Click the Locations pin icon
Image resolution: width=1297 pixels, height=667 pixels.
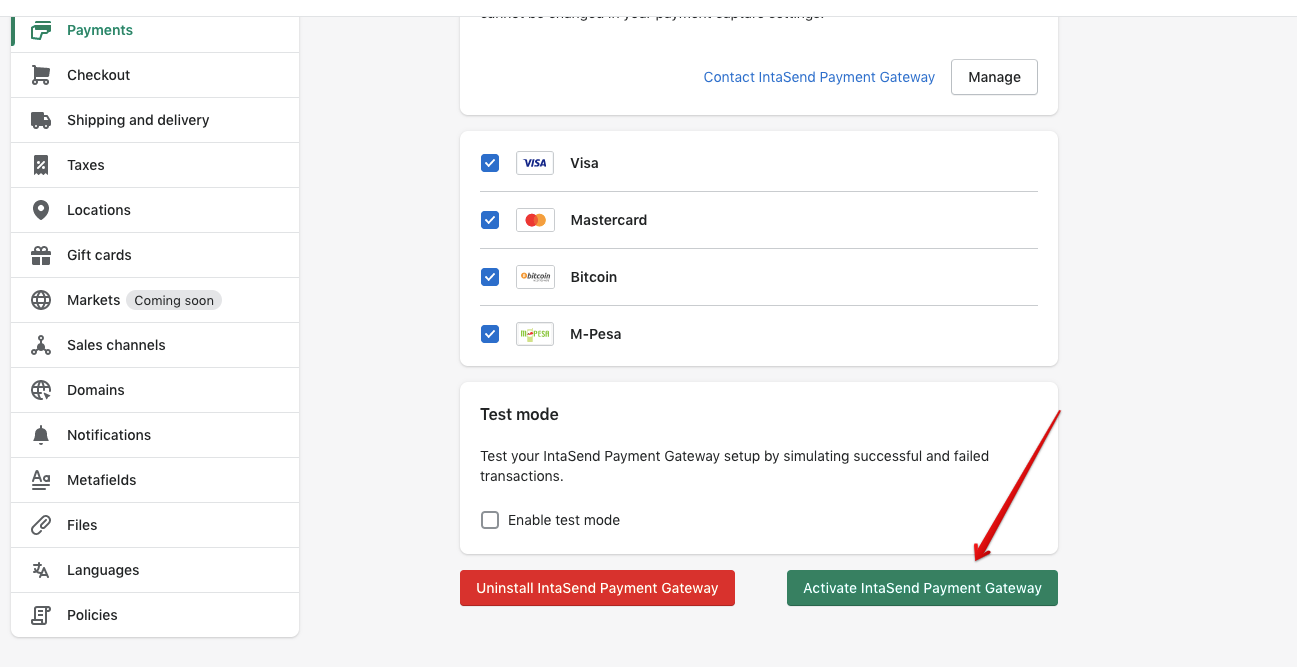click(41, 210)
